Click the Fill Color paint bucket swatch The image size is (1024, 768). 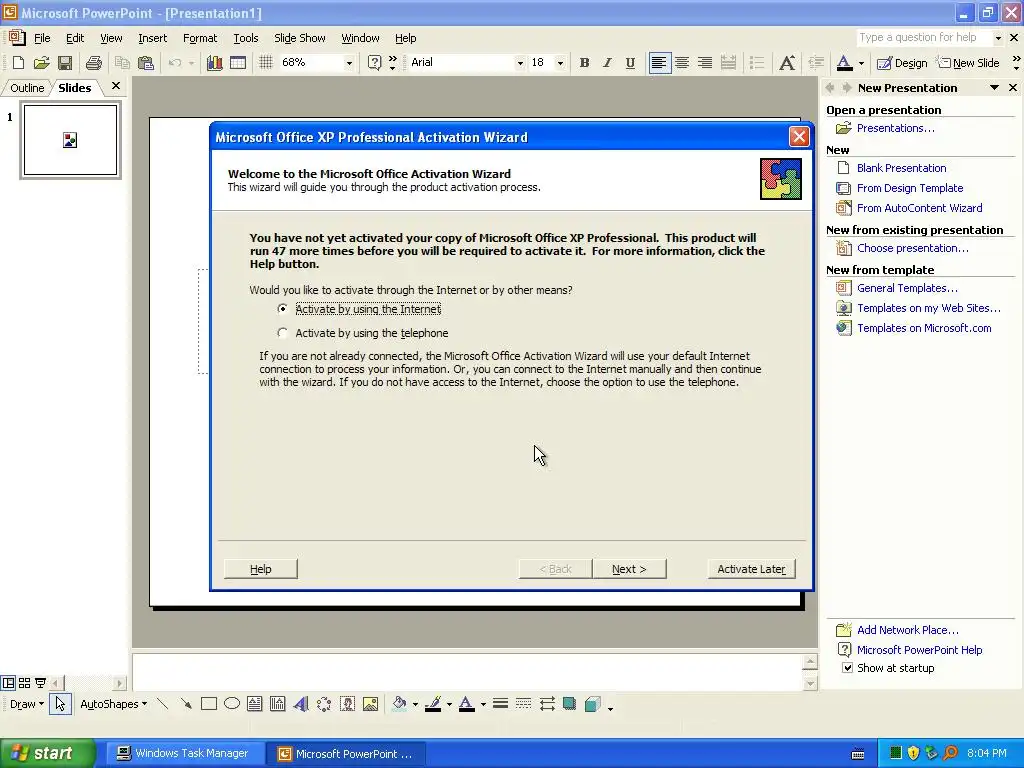pyautogui.click(x=400, y=704)
